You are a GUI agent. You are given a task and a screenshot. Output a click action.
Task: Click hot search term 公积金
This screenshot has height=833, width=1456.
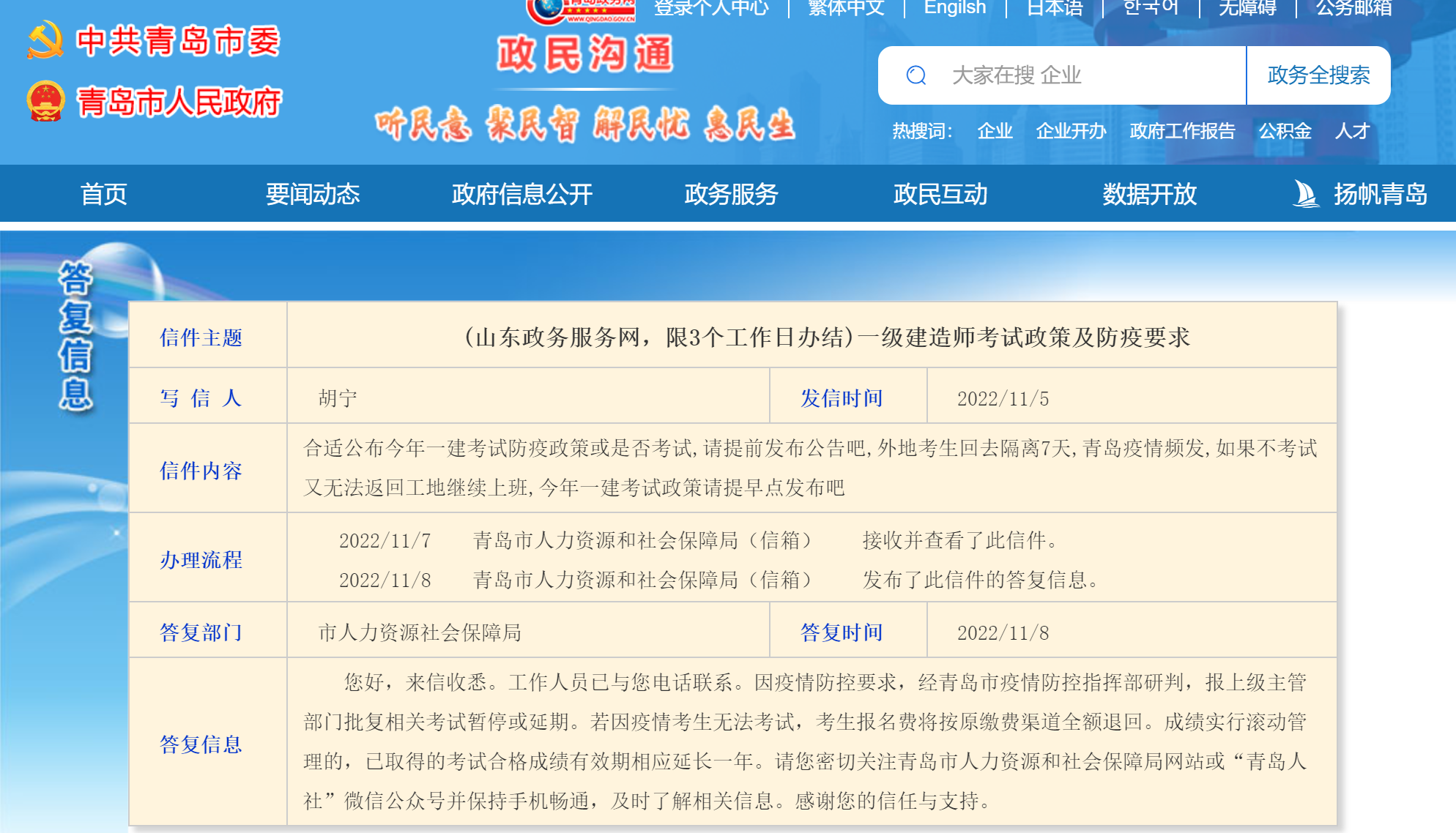[x=1285, y=131]
